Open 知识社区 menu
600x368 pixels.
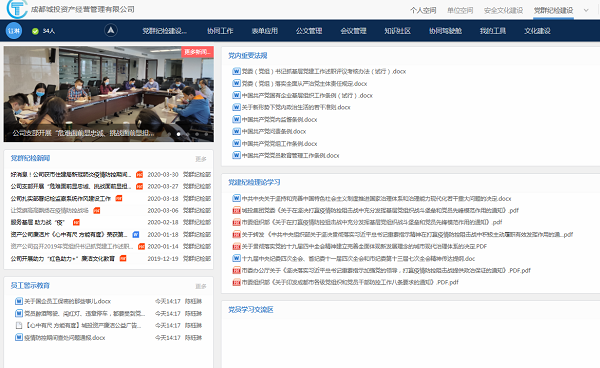click(398, 31)
